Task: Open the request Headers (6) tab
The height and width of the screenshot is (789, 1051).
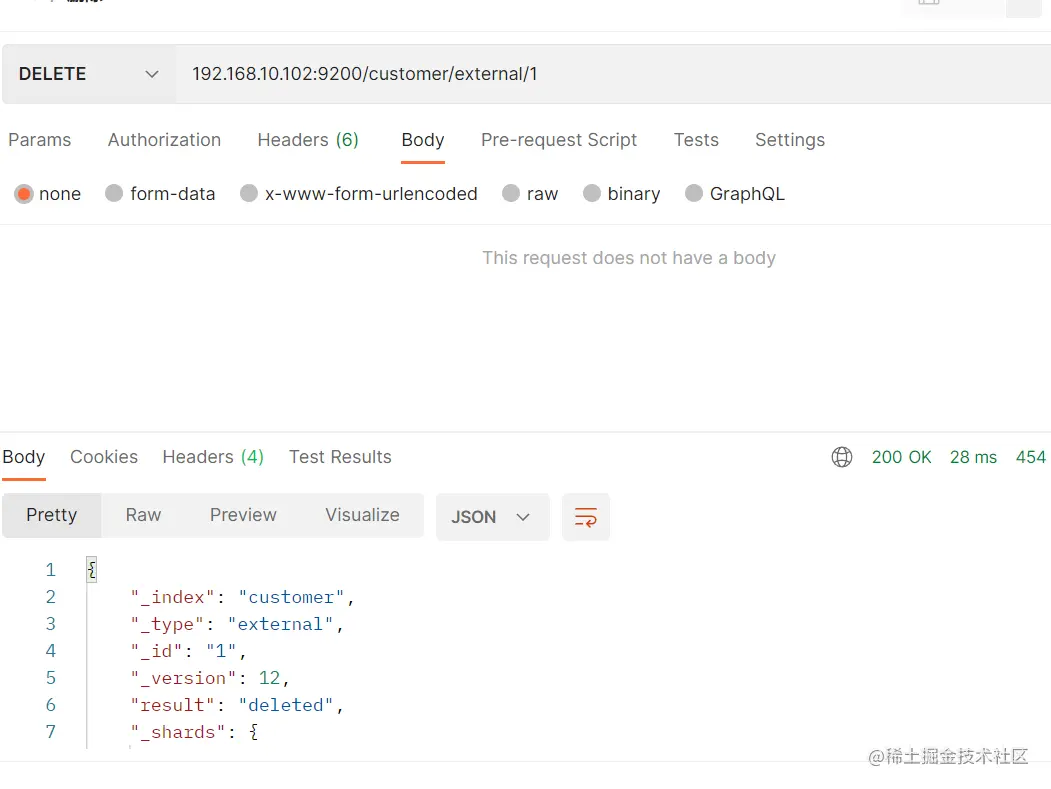Action: tap(308, 139)
